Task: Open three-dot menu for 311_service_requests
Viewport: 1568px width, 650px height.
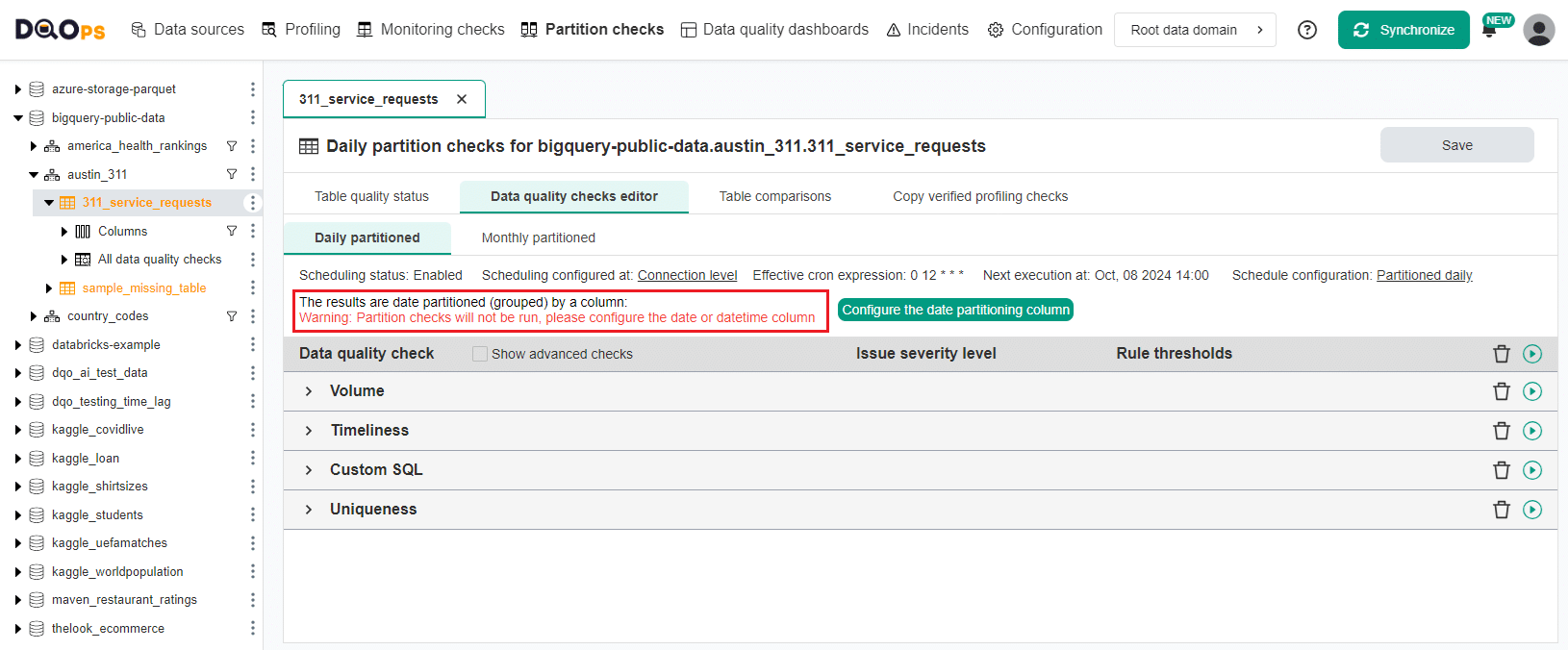Action: coord(253,203)
